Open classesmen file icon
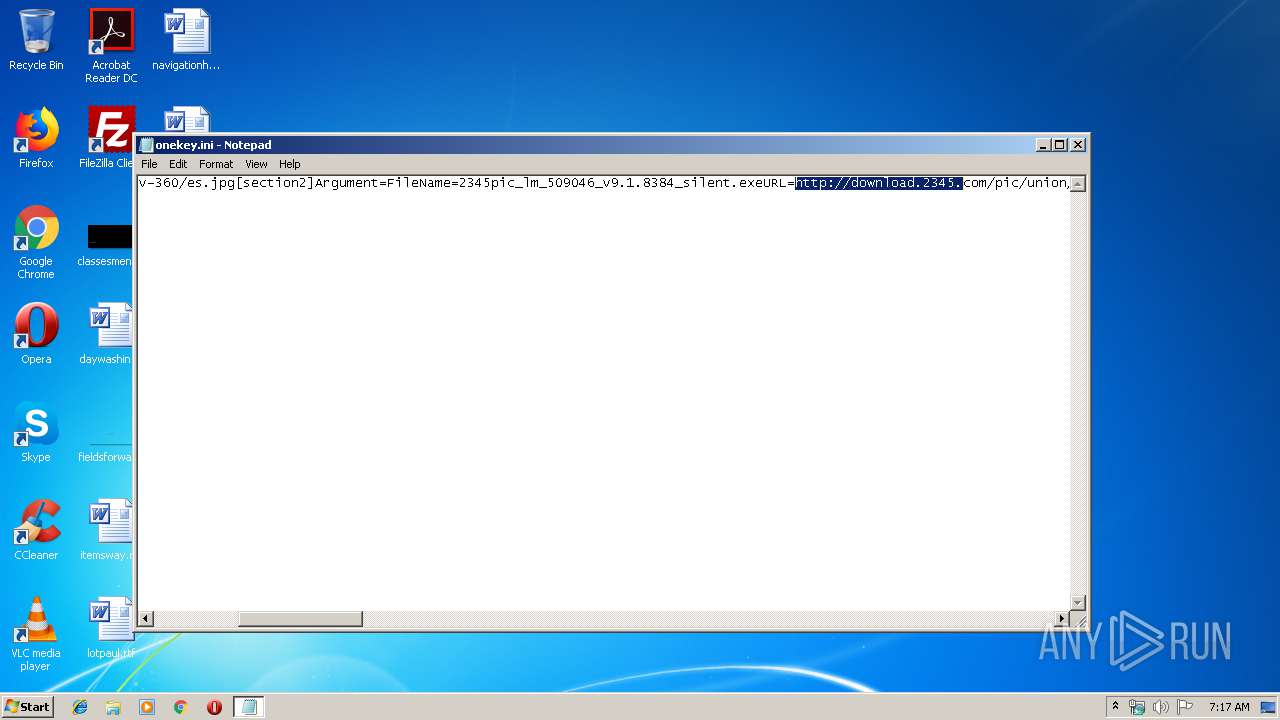 (106, 246)
